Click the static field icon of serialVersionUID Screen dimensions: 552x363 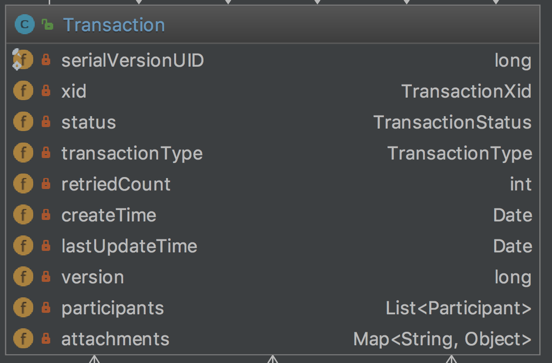pos(23,60)
